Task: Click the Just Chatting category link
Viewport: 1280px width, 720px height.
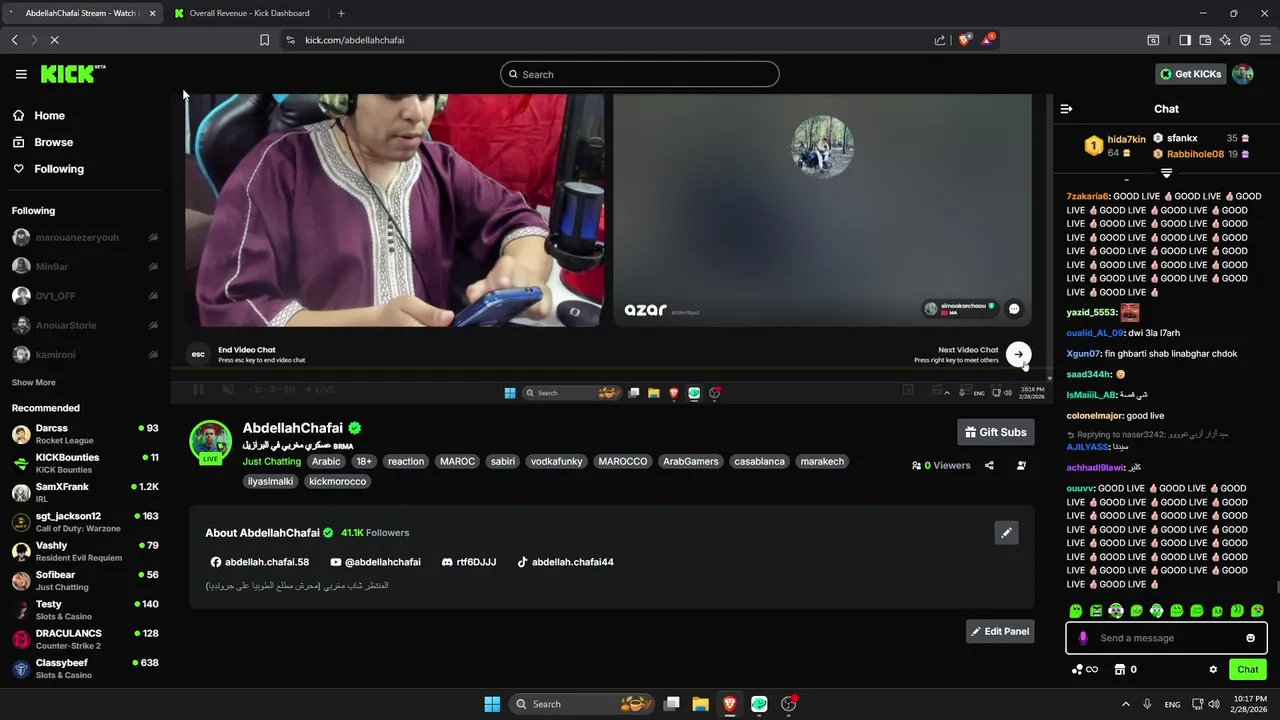Action: coord(271,461)
